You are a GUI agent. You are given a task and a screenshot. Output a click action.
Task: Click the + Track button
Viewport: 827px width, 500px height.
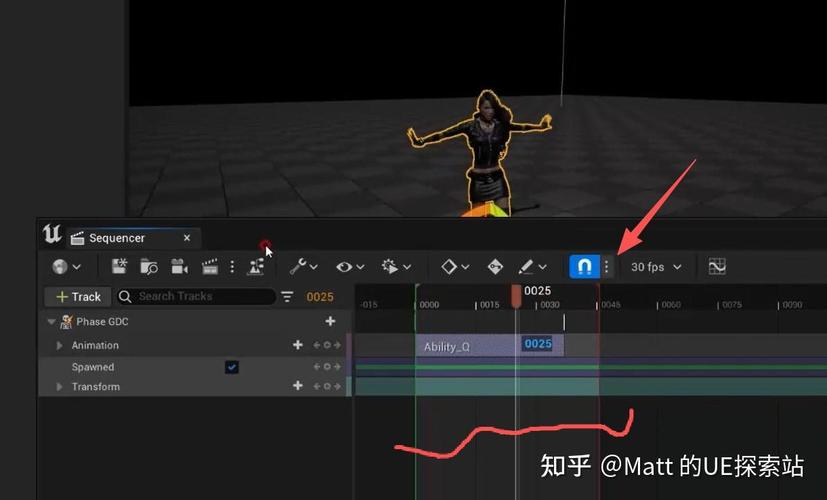pyautogui.click(x=78, y=296)
